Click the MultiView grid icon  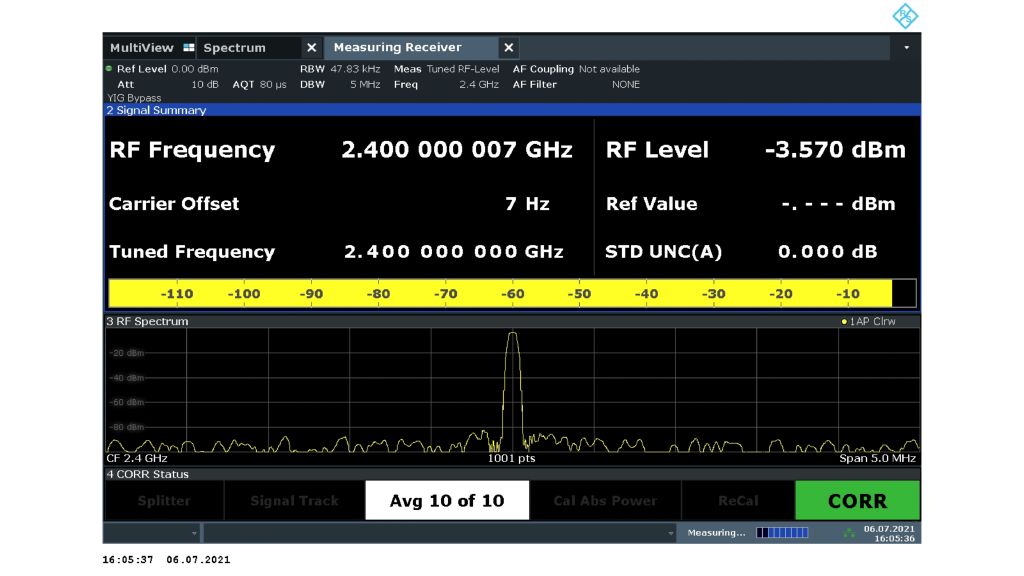pos(188,48)
